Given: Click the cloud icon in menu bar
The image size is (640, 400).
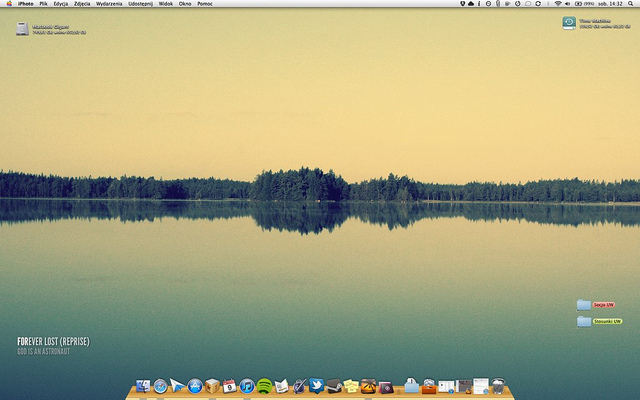Looking at the screenshot, I should point(471,4).
